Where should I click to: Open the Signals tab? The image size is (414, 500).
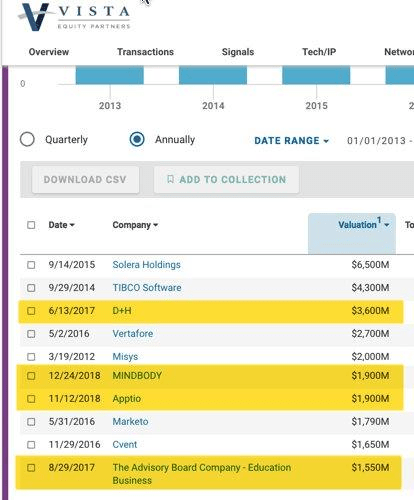tap(238, 52)
